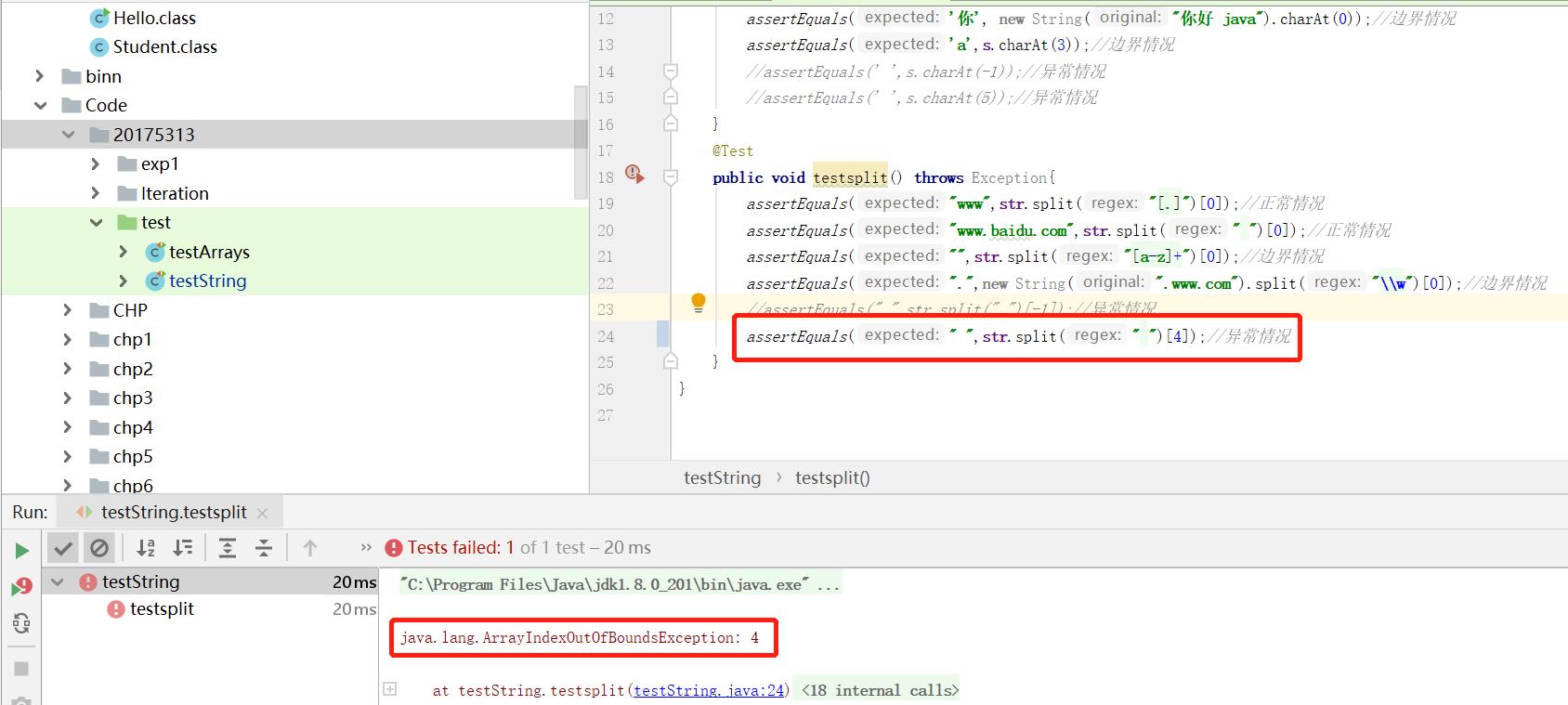
Task: Expand the exp1 folder
Action: pyautogui.click(x=95, y=163)
